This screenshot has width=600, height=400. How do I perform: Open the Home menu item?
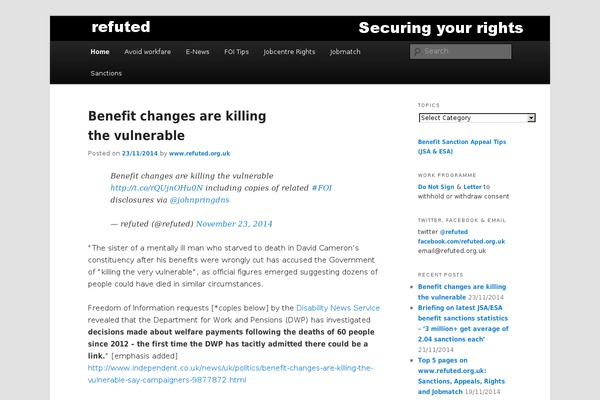pos(100,51)
